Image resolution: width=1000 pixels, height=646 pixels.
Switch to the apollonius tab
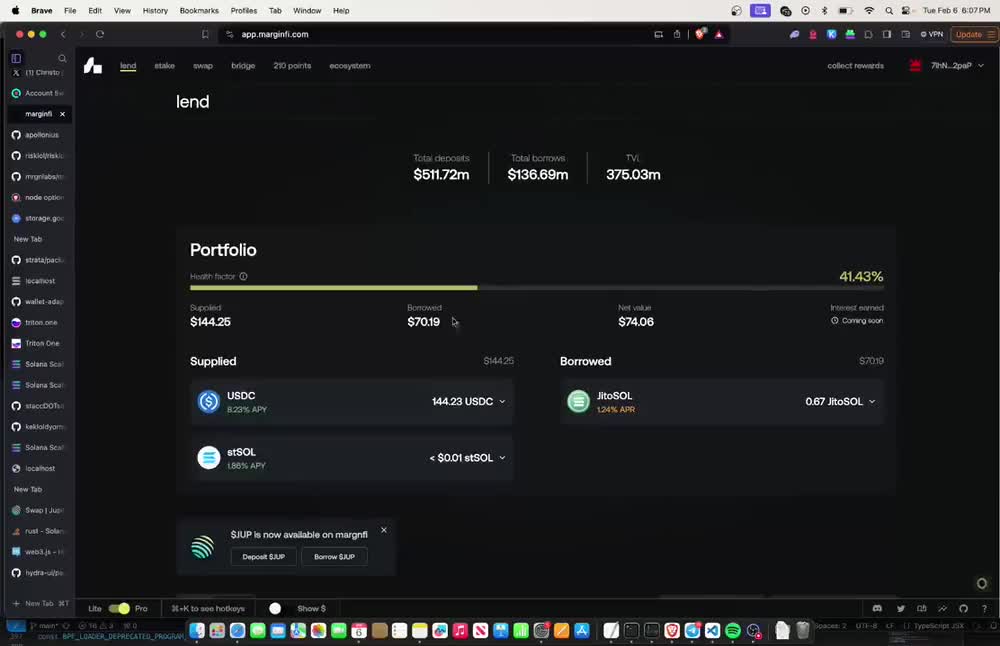coord(40,135)
